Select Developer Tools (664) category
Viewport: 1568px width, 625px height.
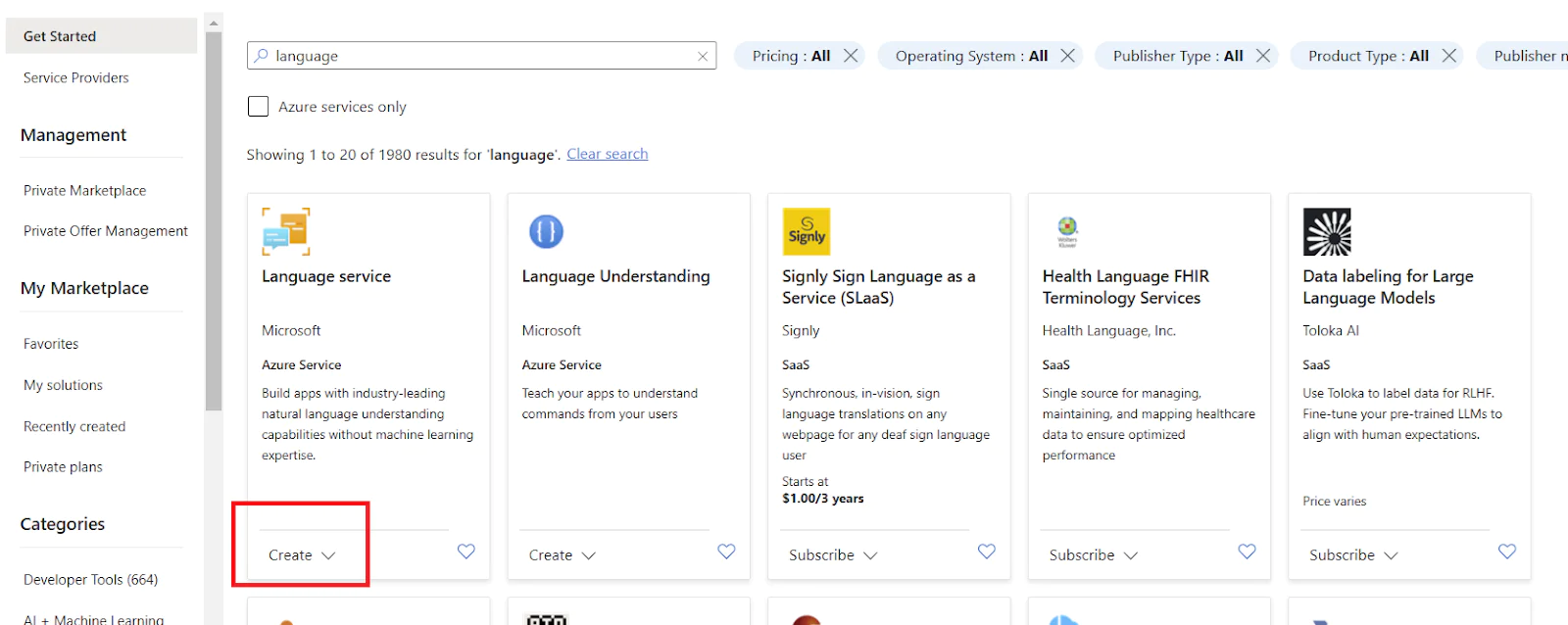(91, 580)
